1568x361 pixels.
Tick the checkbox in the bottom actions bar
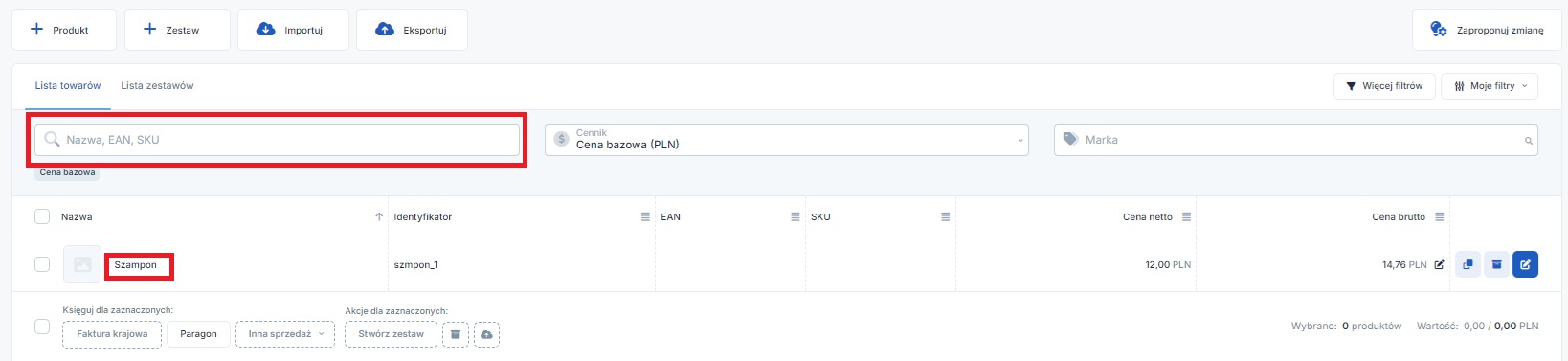coord(42,327)
